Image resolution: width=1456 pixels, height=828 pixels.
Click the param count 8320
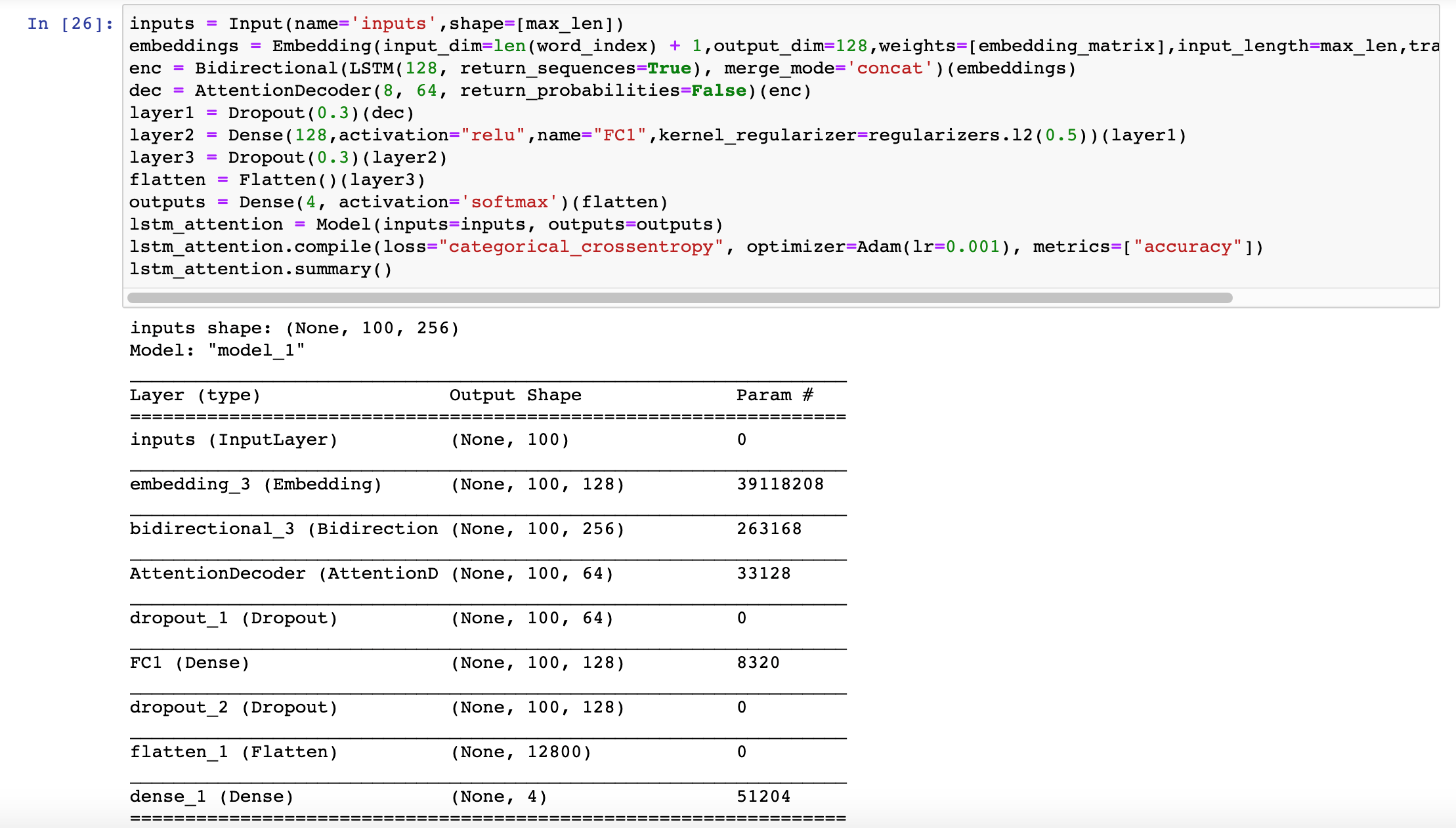758,663
